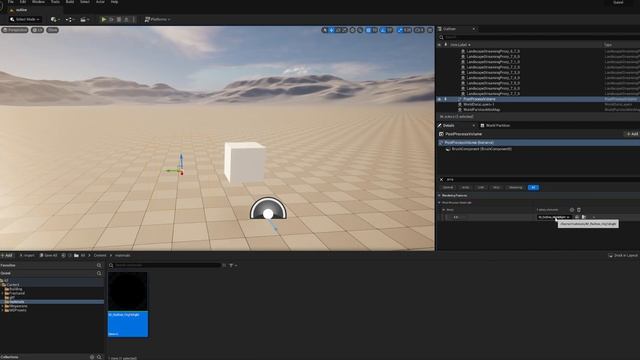This screenshot has width=640, height=360.
Task: Open the File menu
Action: coord(11,2)
